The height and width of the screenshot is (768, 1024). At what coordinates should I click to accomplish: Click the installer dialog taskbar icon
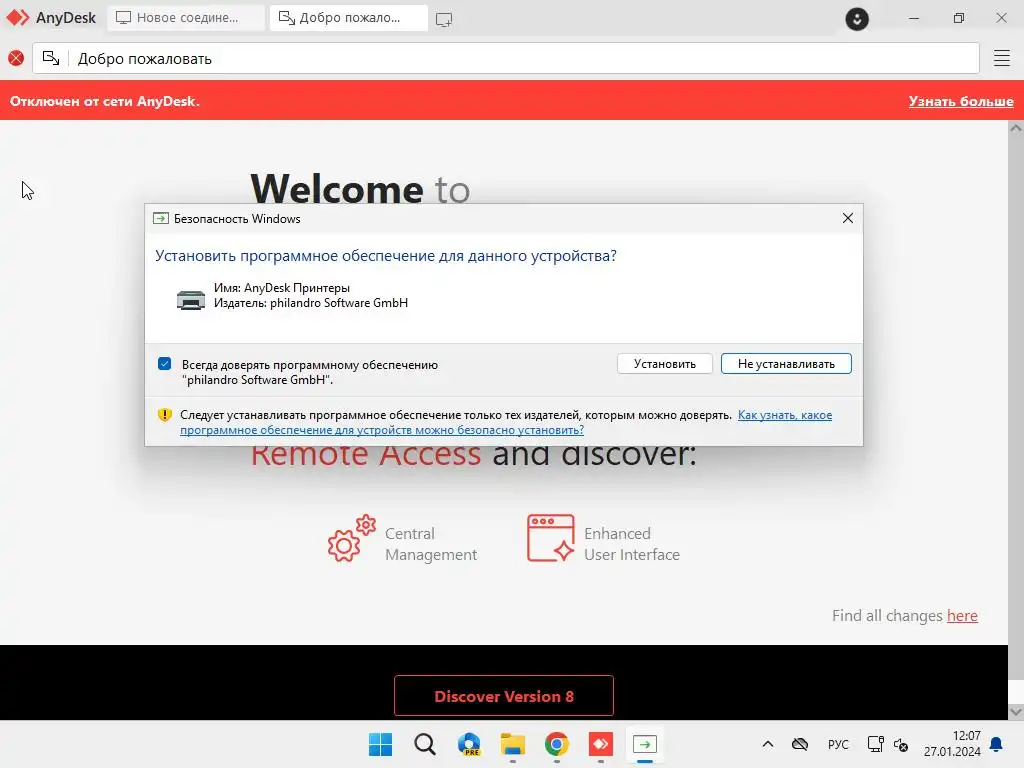pos(645,744)
